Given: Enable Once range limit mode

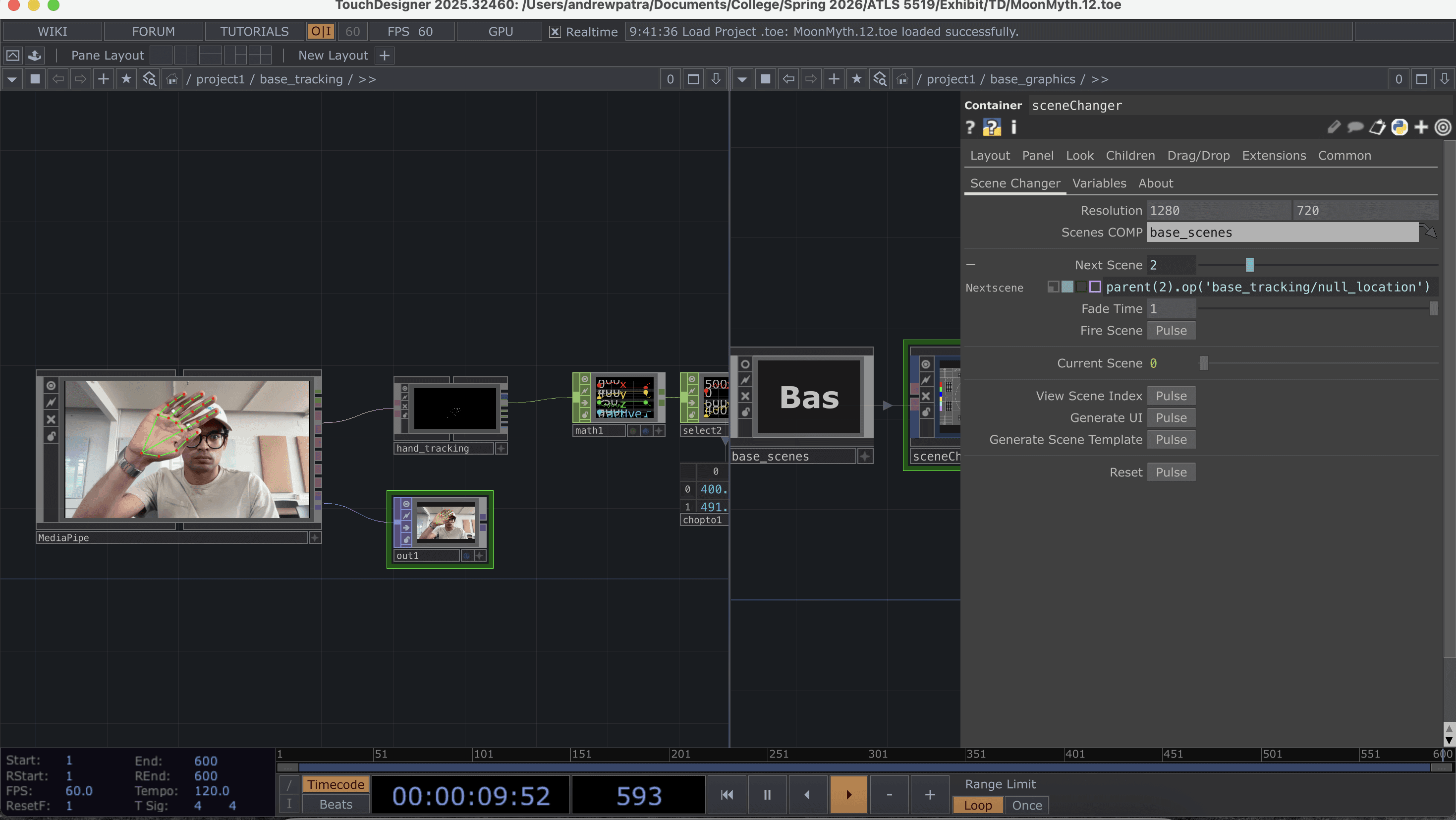Looking at the screenshot, I should (x=1026, y=805).
